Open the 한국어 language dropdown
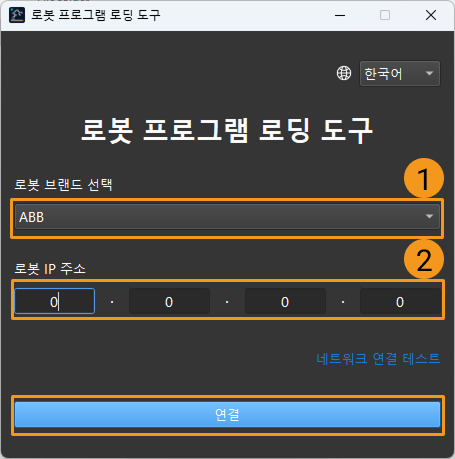Viewport: 455px width, 459px height. coord(400,73)
